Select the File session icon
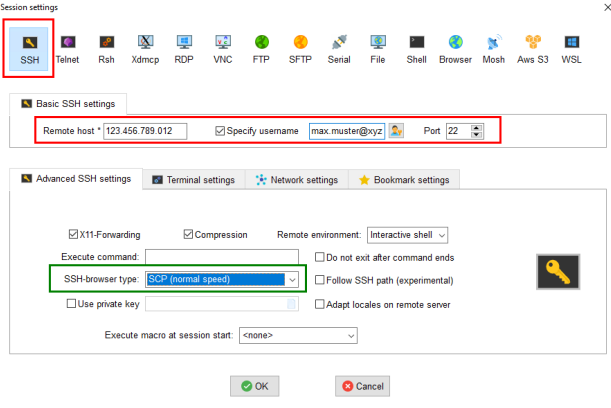The image size is (611, 408). 378,49
